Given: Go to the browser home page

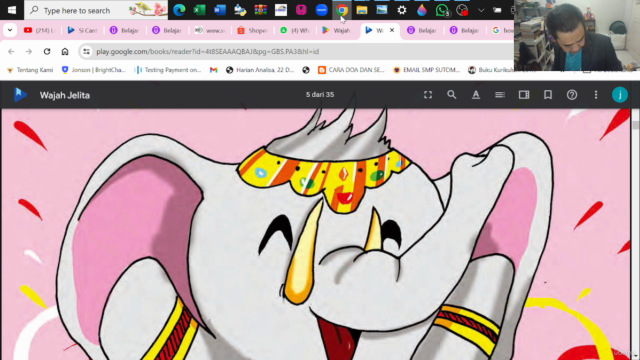Looking at the screenshot, I should tap(65, 51).
